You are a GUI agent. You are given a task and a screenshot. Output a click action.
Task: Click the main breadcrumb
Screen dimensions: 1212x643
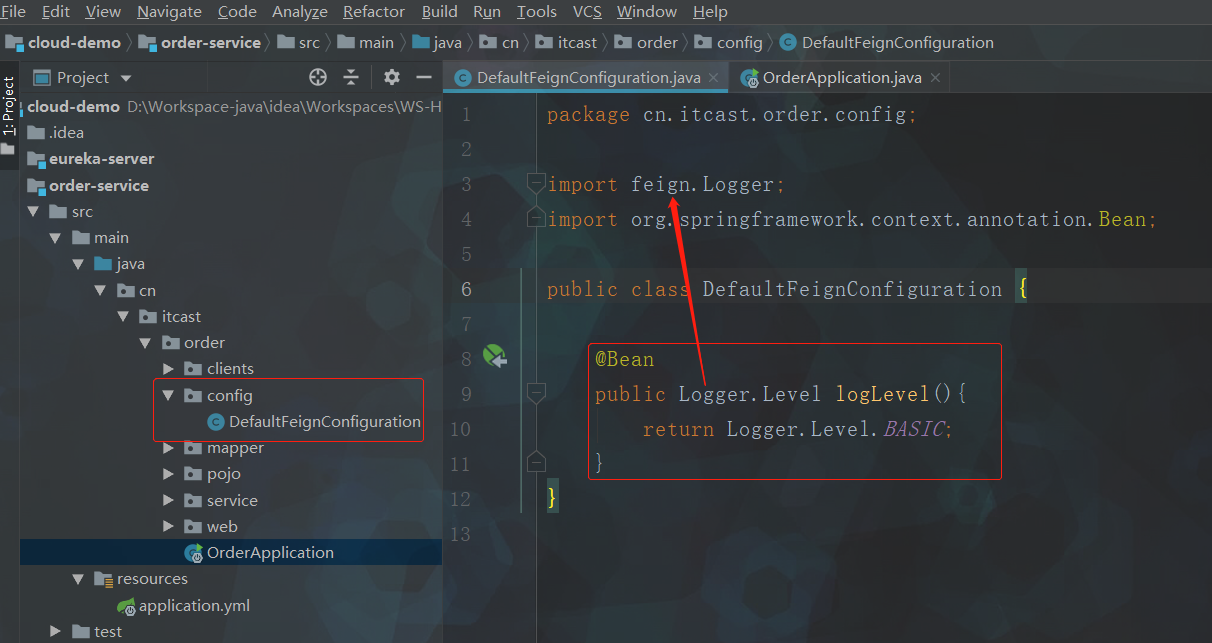point(365,42)
